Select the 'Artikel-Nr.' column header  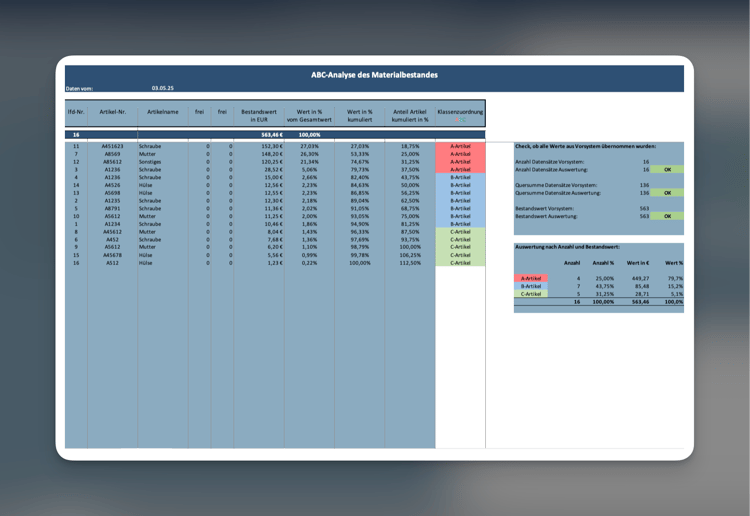(112, 112)
